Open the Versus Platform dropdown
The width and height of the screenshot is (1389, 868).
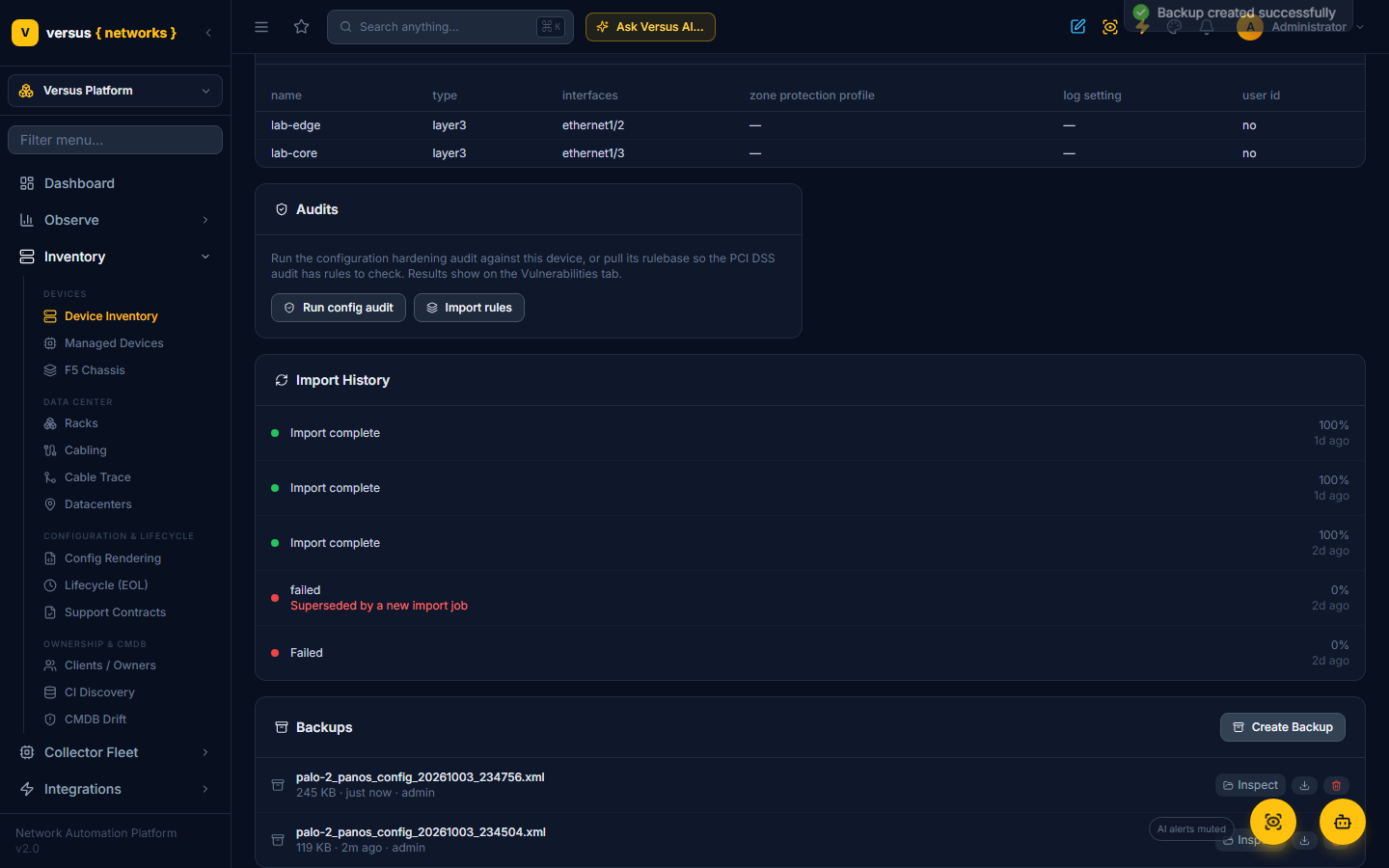(115, 91)
